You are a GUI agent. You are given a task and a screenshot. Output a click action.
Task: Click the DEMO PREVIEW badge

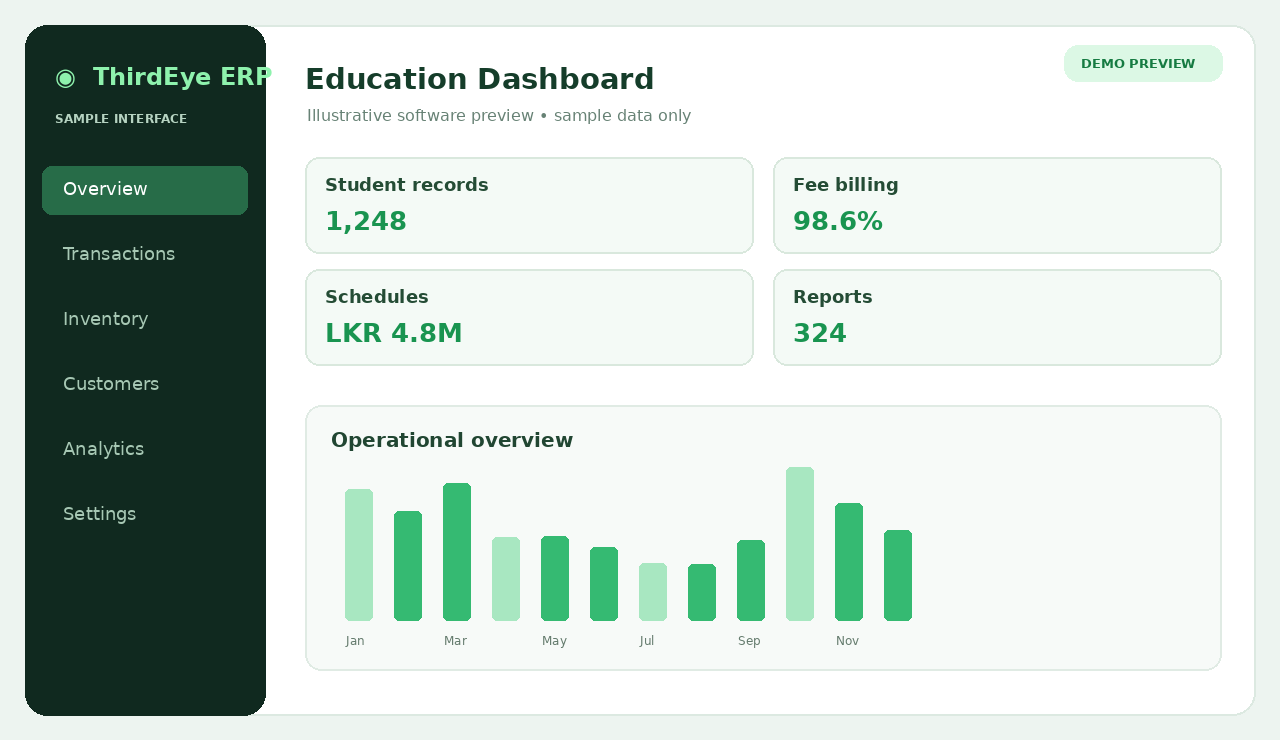(1143, 64)
